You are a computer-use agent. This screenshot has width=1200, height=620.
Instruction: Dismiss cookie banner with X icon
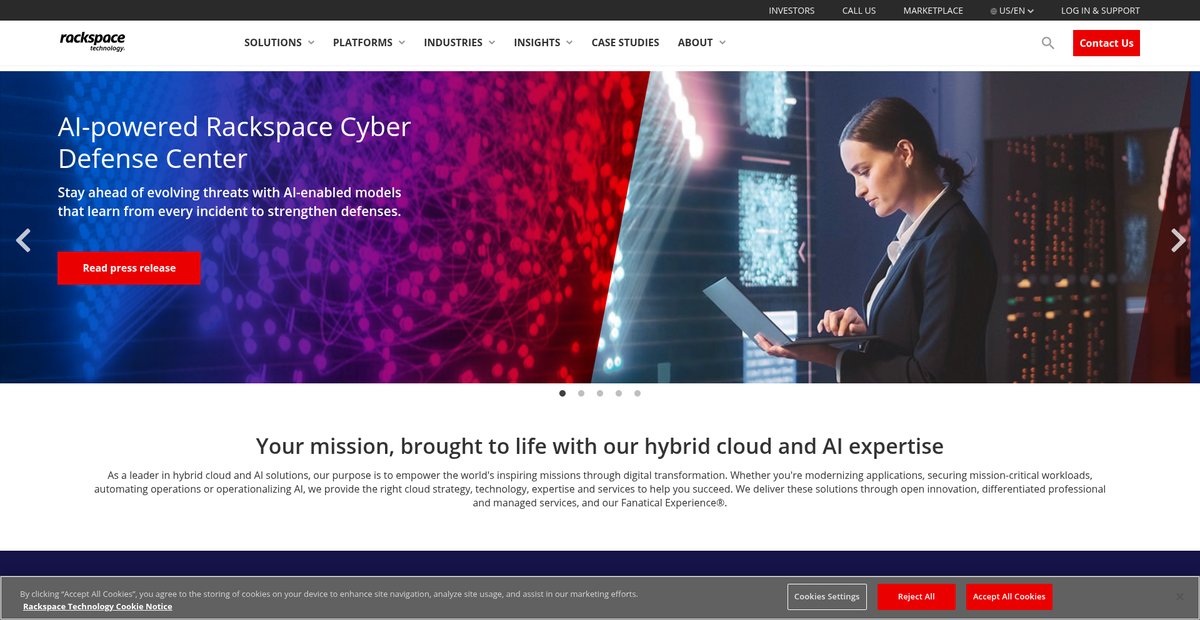(x=1179, y=597)
